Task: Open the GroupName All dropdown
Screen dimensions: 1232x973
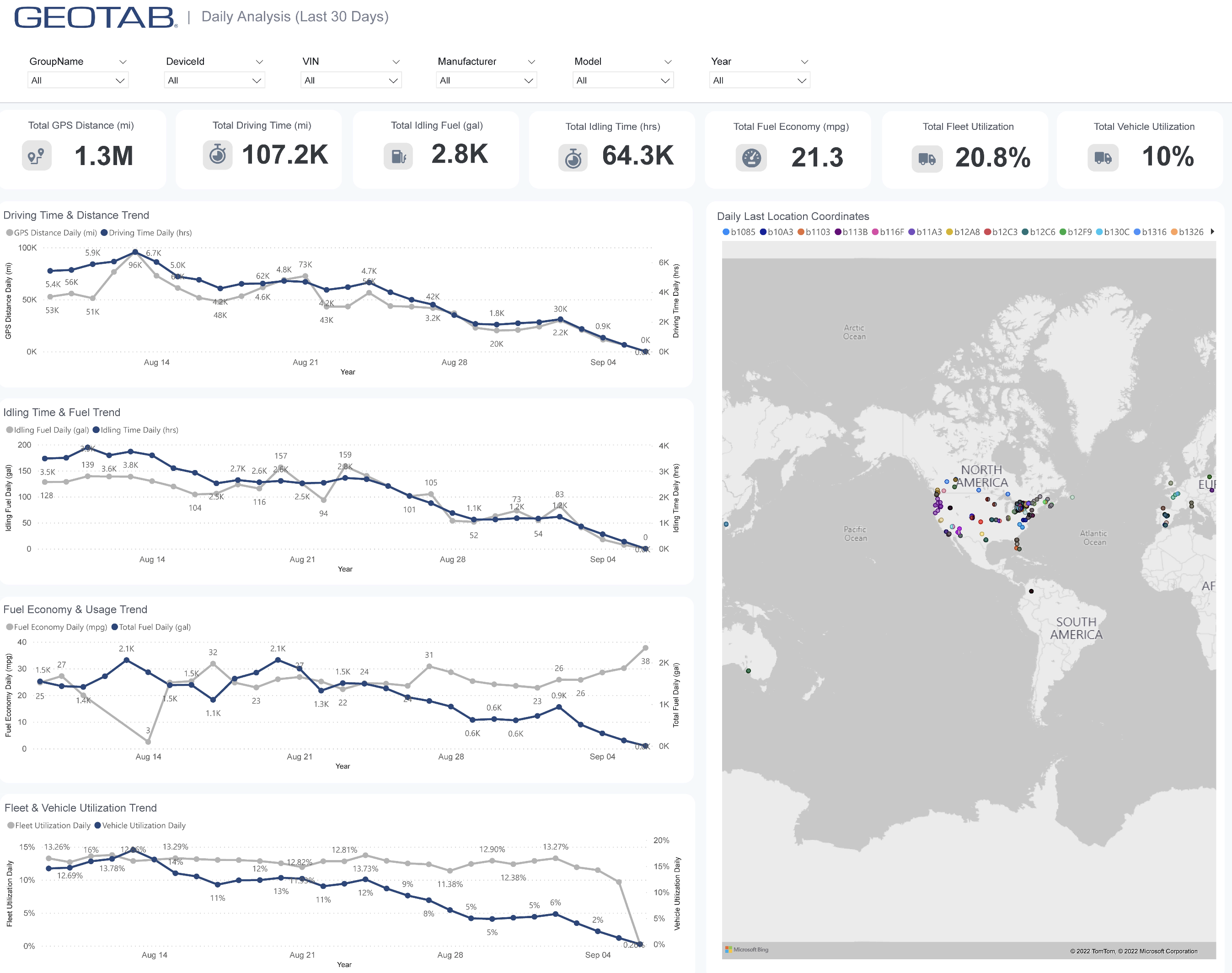Action: pyautogui.click(x=78, y=80)
